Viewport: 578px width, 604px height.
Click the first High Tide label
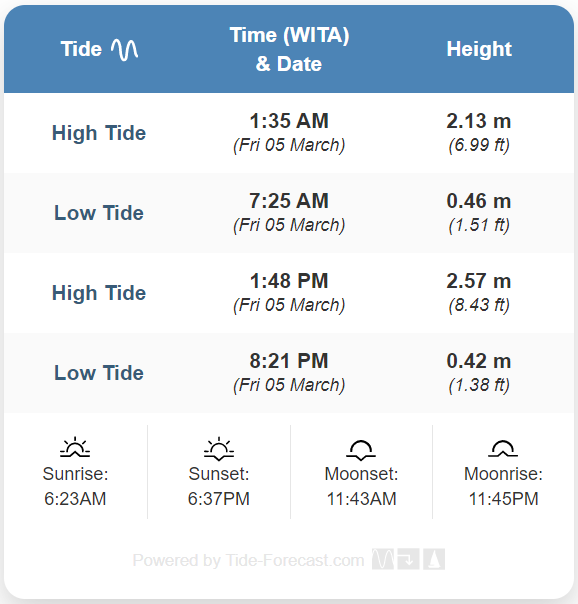point(99,133)
